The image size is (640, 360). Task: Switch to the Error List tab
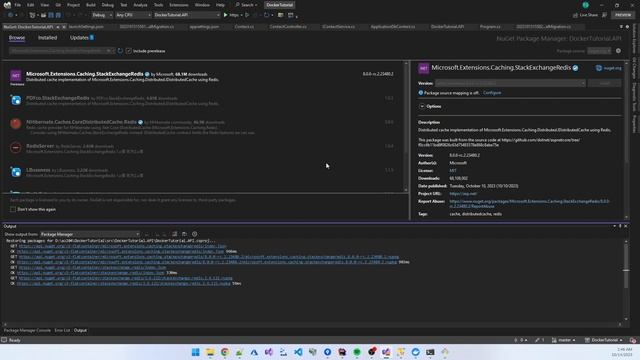[62, 330]
